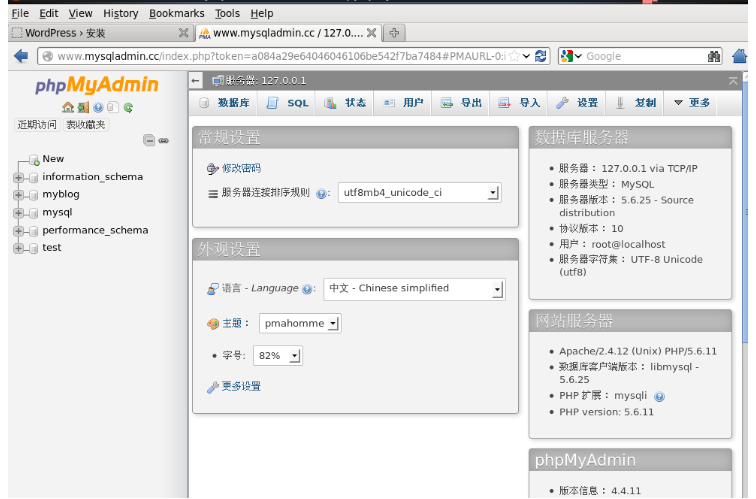Open the 状态 (Status) tab
The image size is (756, 499).
click(x=345, y=103)
